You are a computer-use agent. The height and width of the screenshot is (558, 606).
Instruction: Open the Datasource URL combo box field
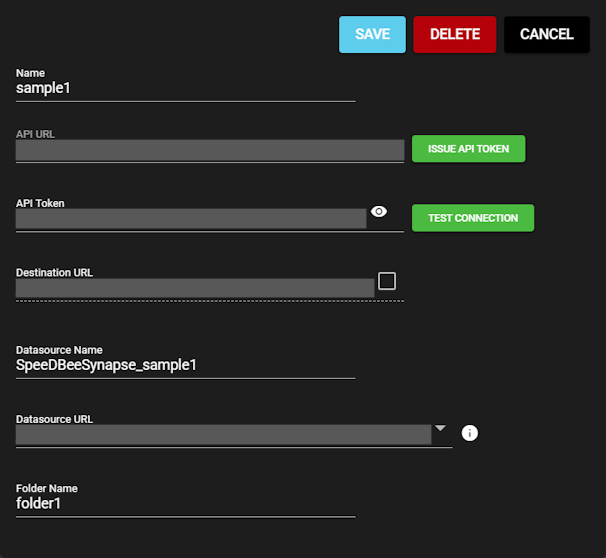point(222,435)
